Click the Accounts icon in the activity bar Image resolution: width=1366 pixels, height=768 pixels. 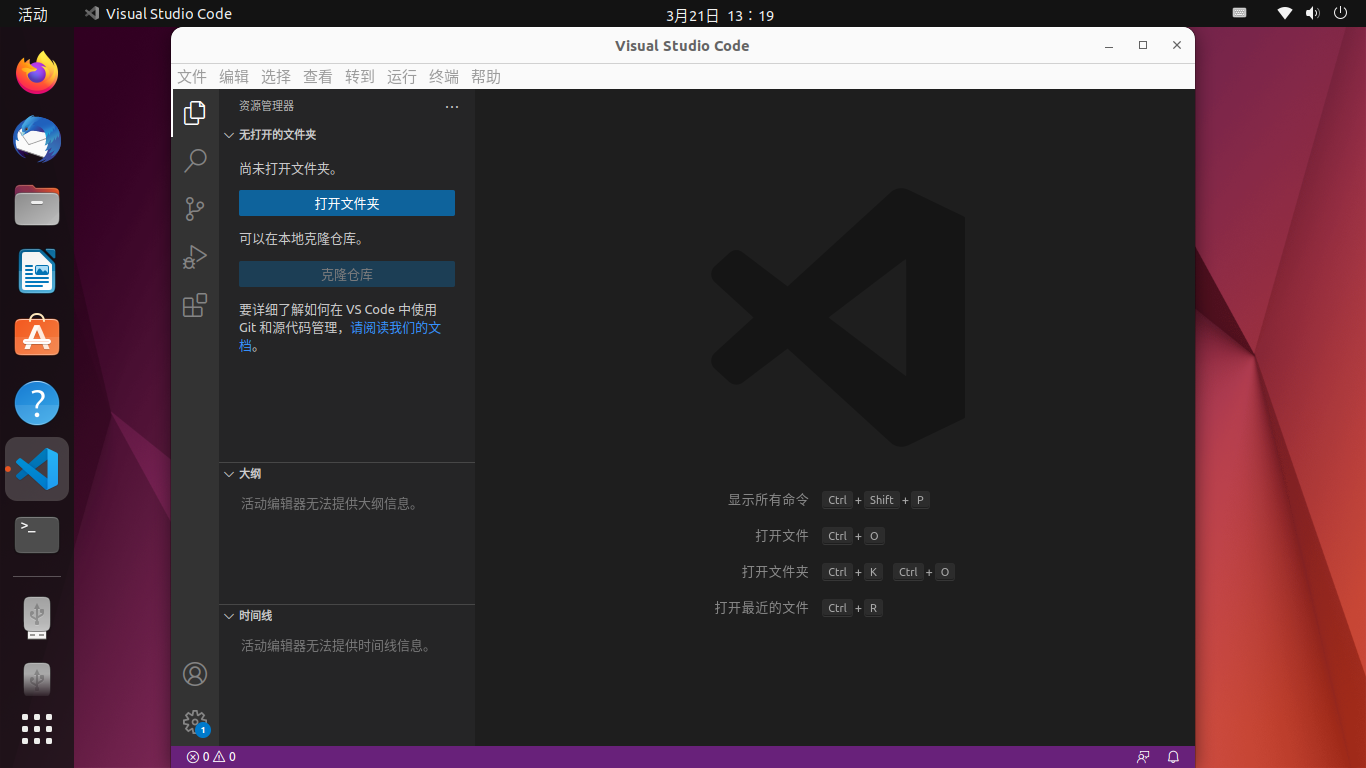[x=195, y=674]
